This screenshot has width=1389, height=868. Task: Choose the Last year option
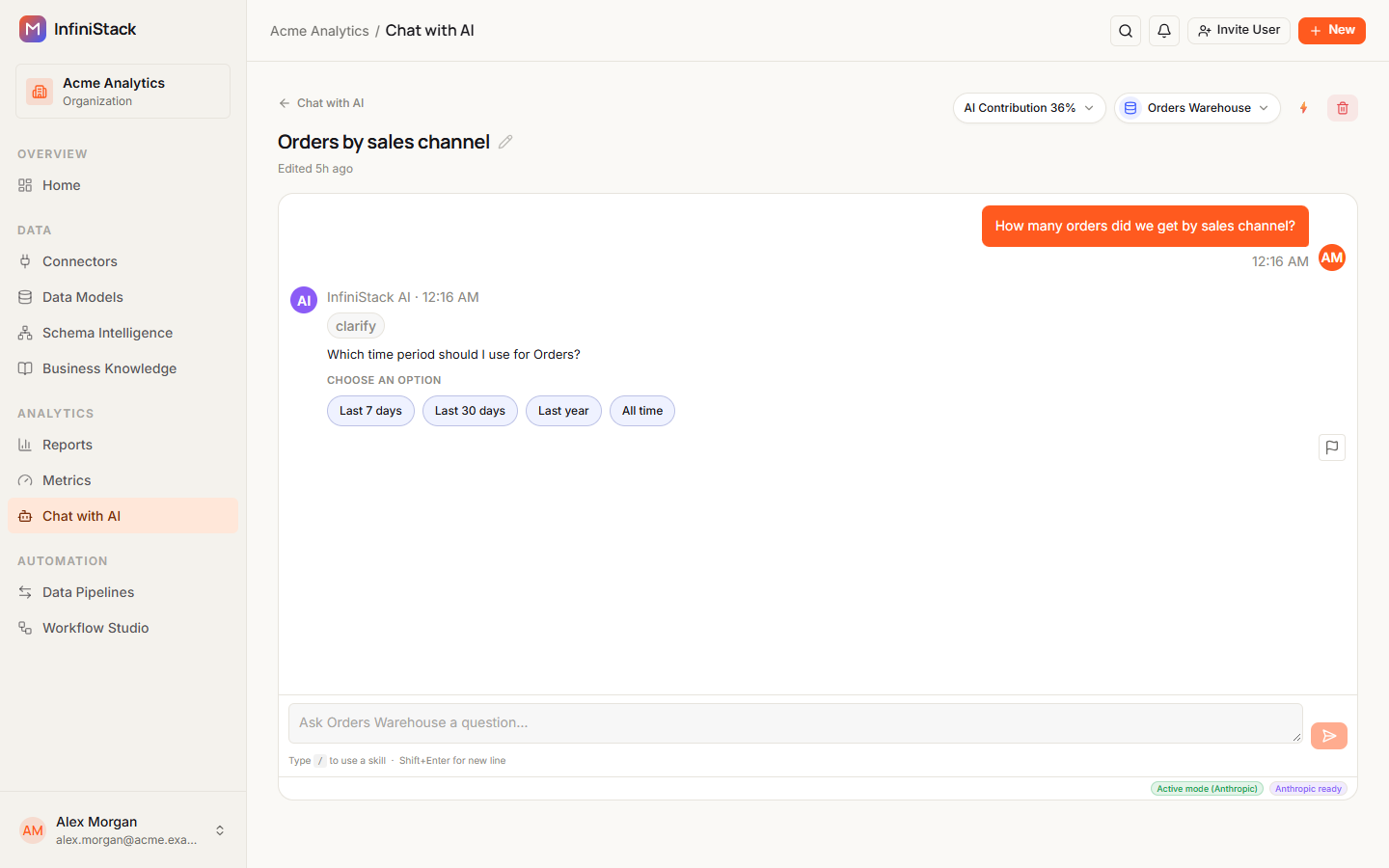tap(563, 411)
